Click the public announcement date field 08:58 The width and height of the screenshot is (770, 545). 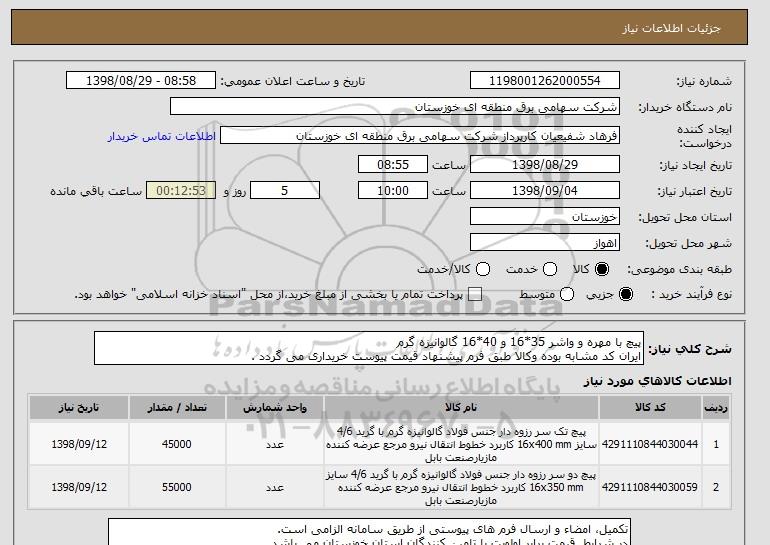point(141,81)
